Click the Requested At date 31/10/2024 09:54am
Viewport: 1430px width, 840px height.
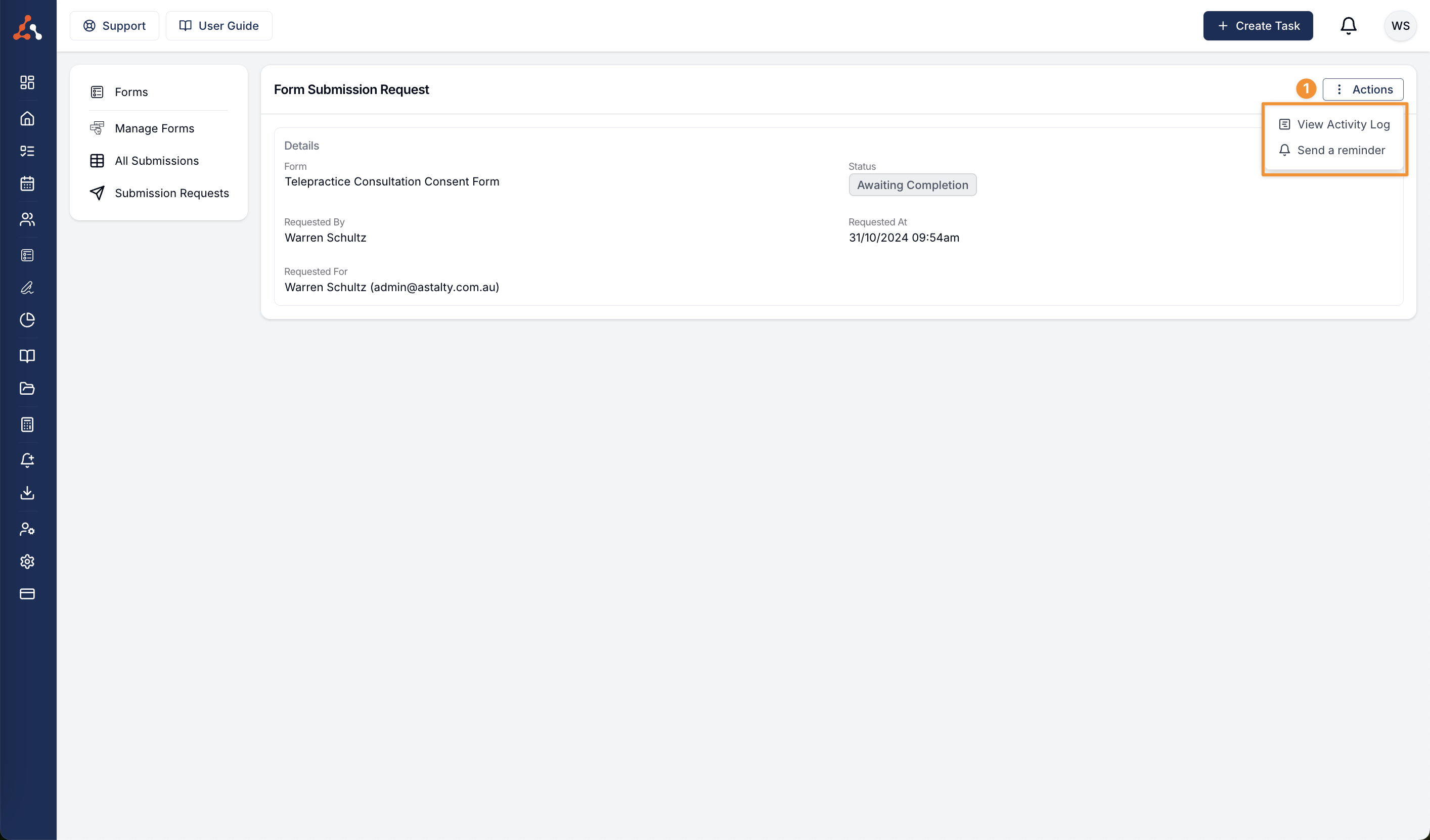click(904, 238)
